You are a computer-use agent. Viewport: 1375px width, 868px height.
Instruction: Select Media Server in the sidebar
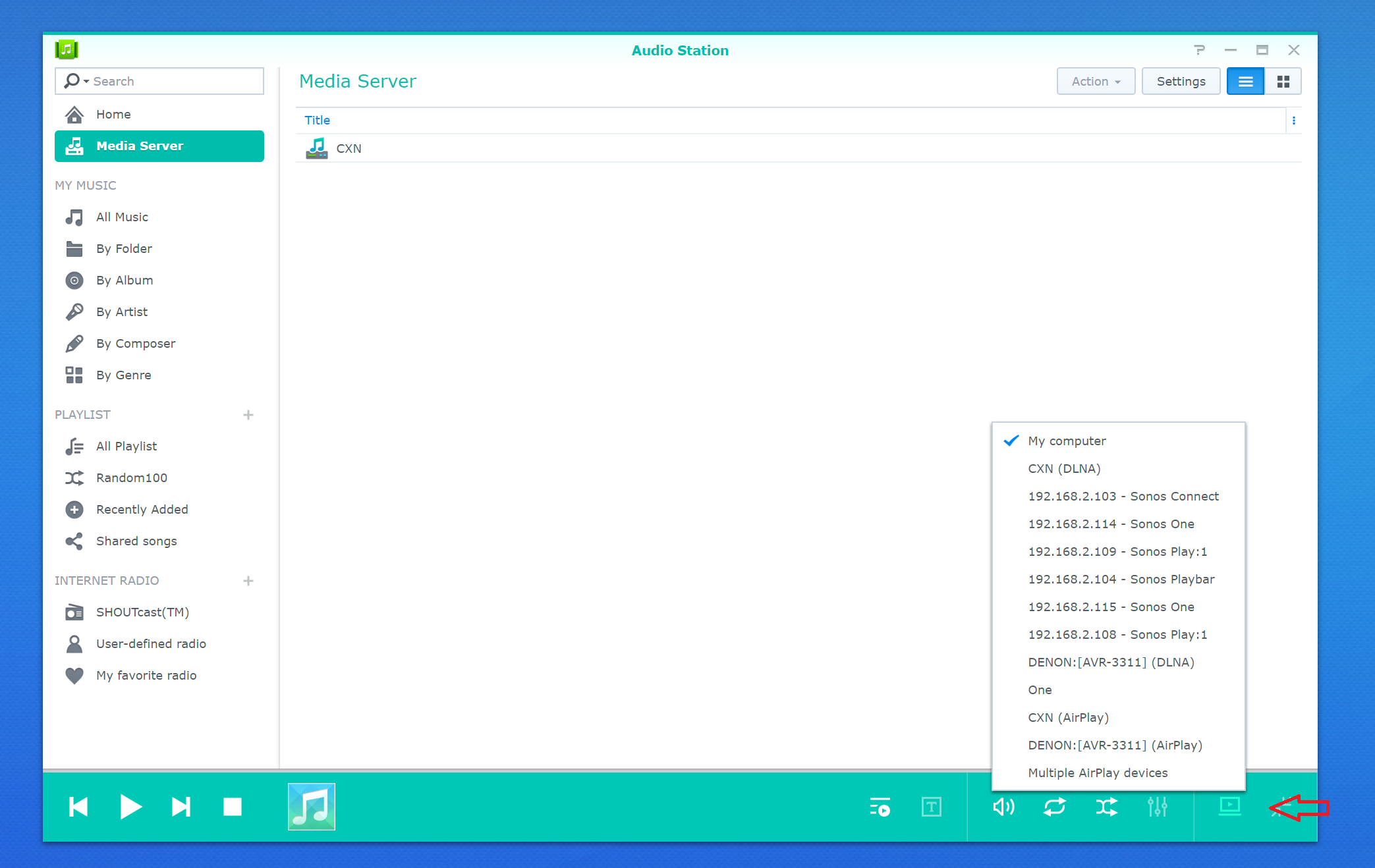point(159,146)
